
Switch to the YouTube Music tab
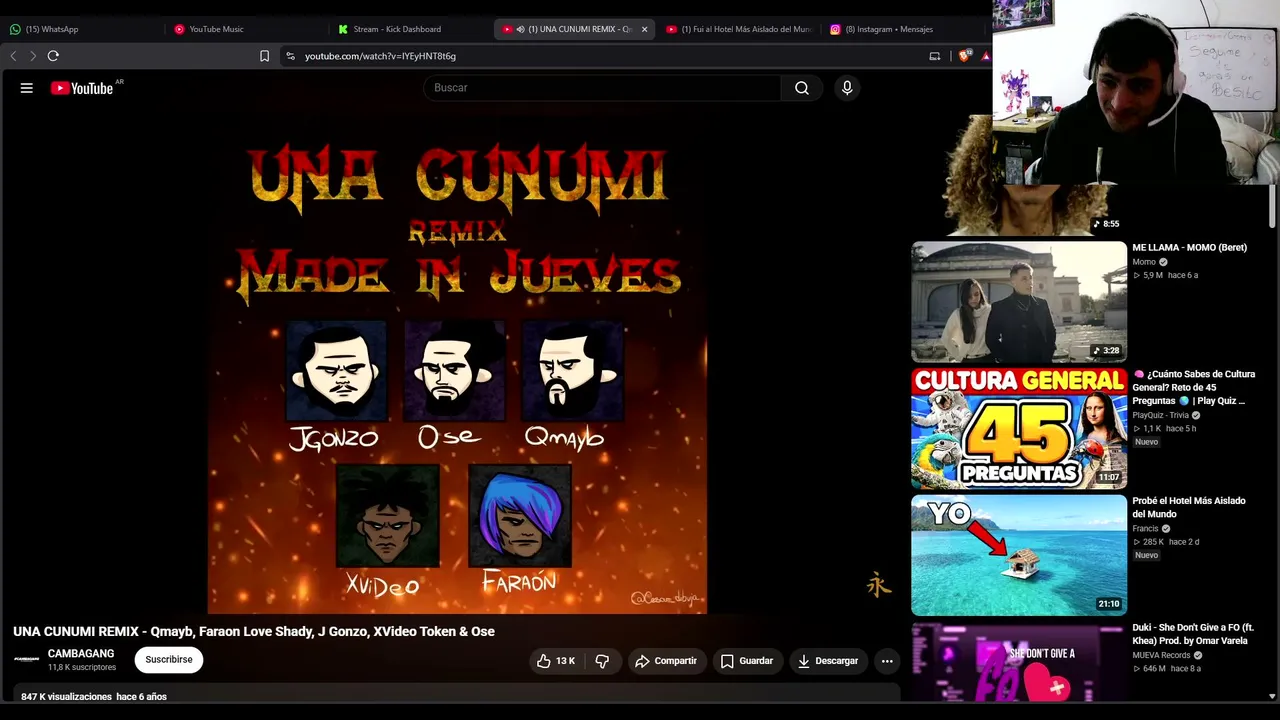245,29
